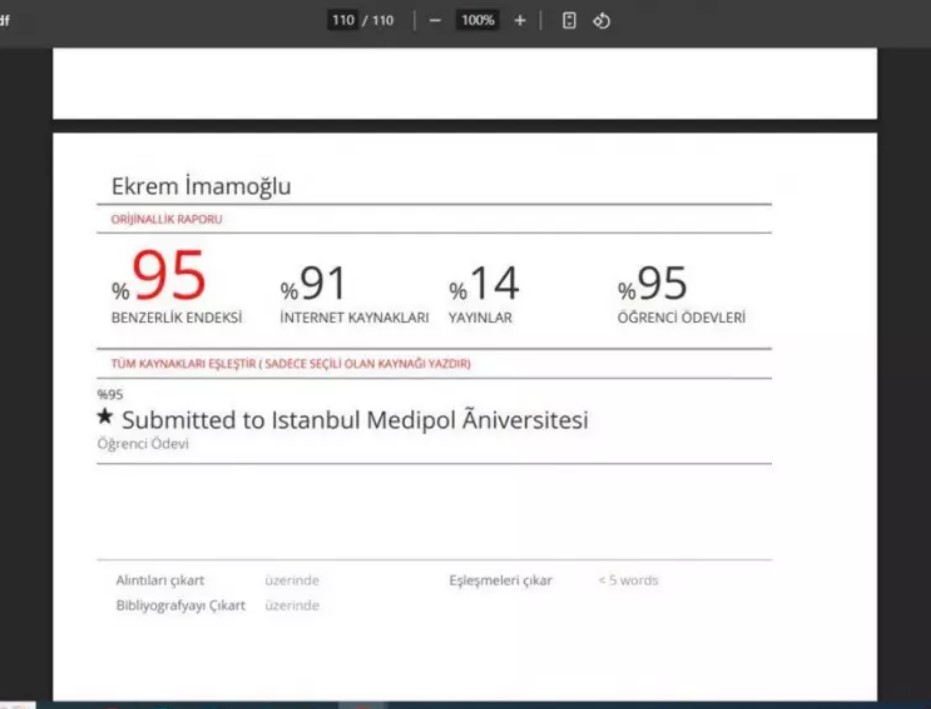
Task: Click the ORİJİNALLİK RAPORU heading
Action: (x=166, y=219)
